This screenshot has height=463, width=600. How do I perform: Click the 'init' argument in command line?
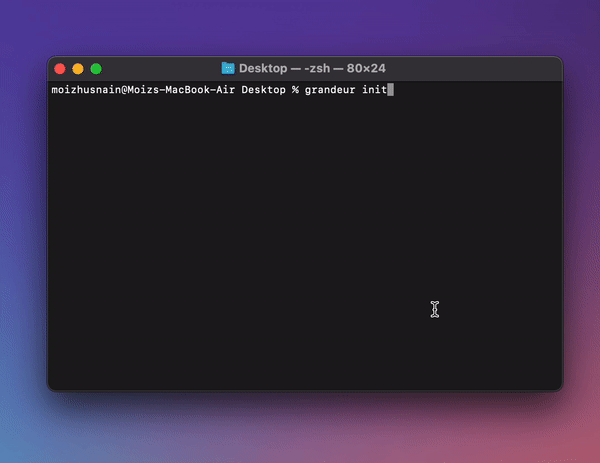pos(374,90)
